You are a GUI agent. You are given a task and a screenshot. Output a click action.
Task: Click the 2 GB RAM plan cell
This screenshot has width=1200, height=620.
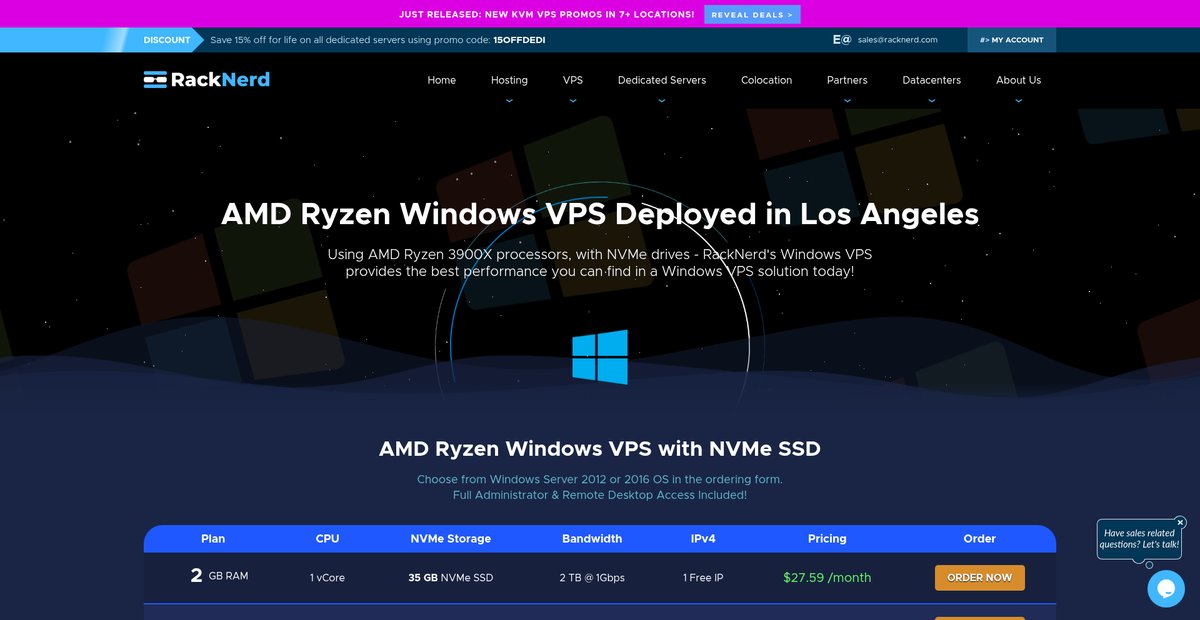[219, 577]
